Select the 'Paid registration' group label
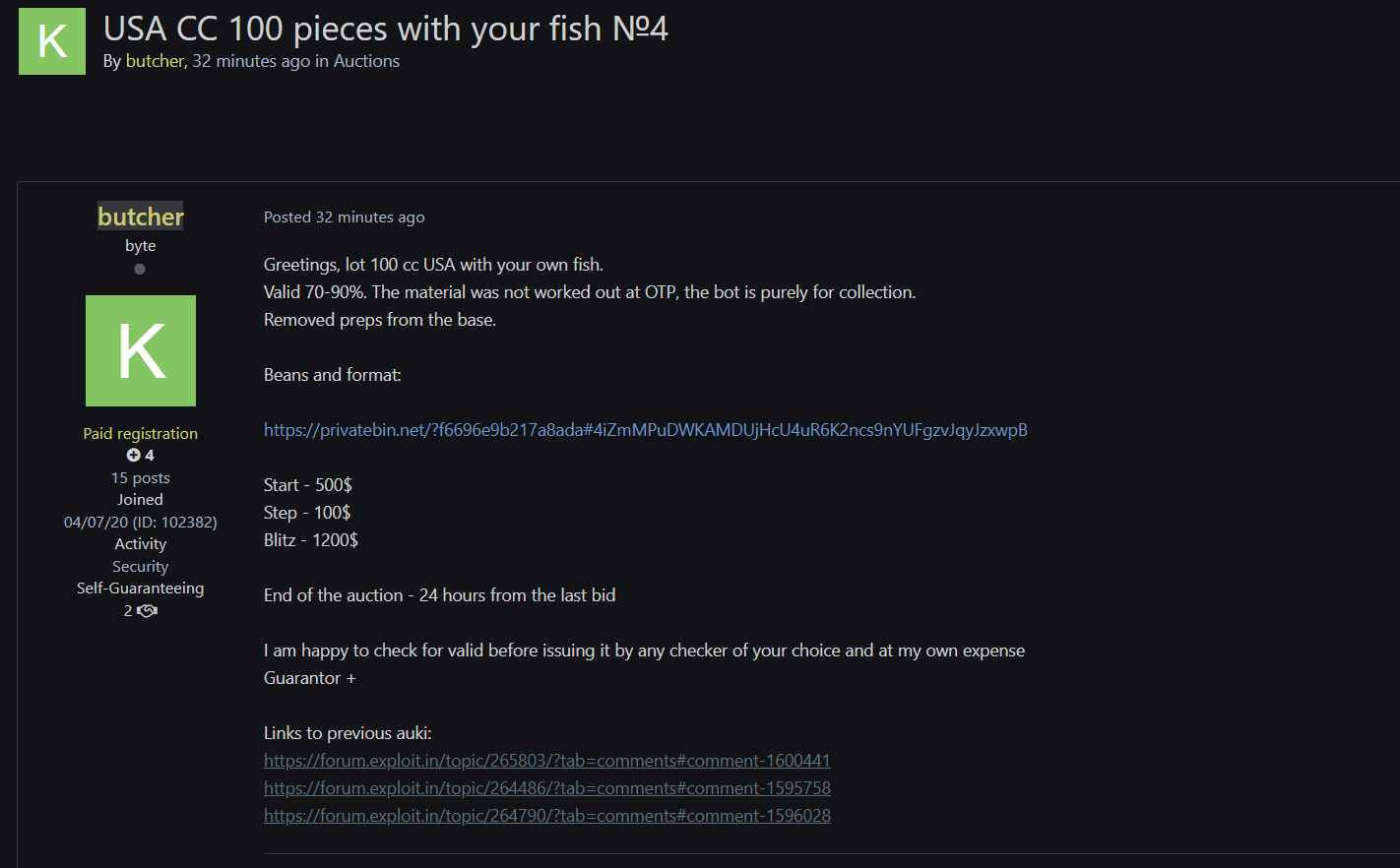This screenshot has width=1400, height=868. pos(141,434)
